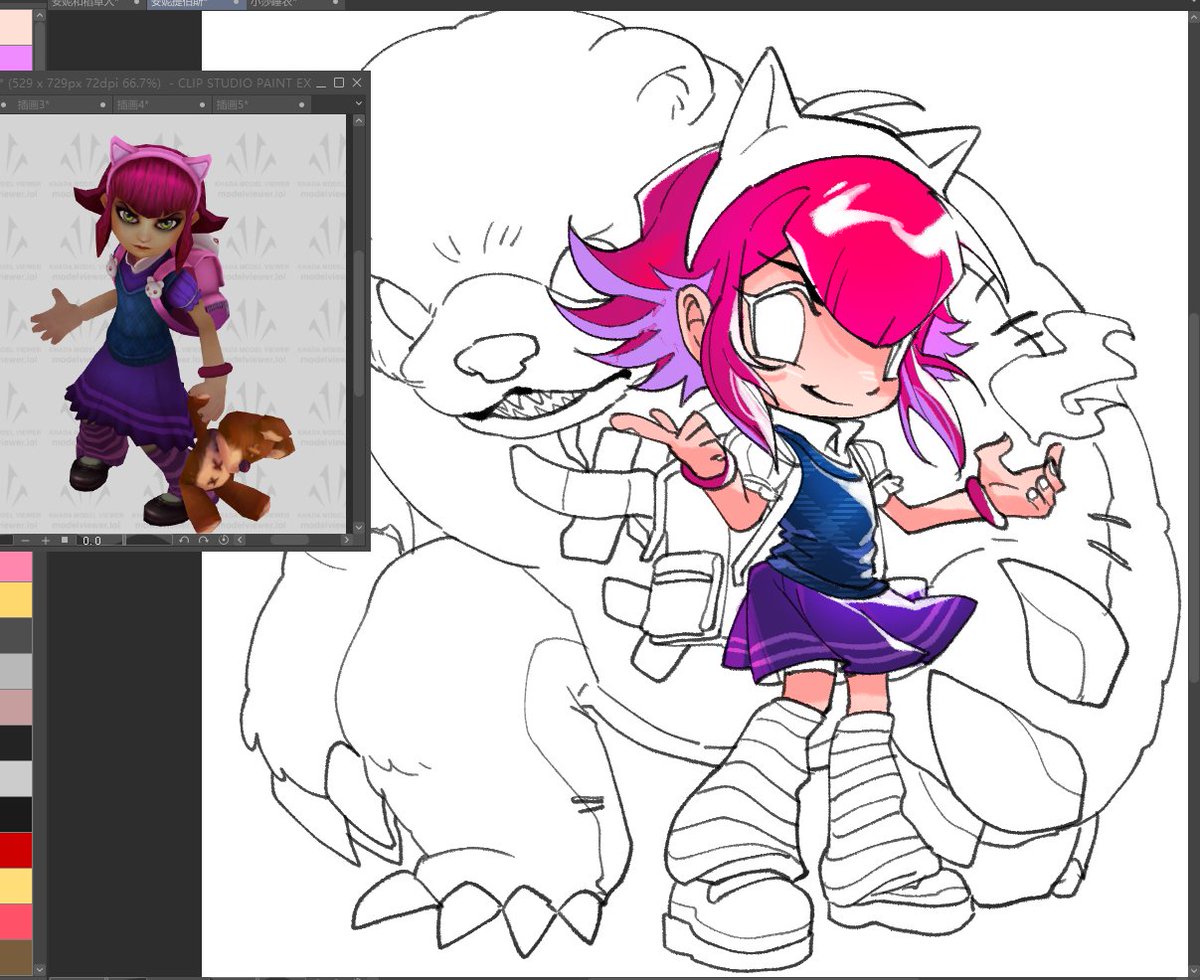
Task: Click the fit-to-screen square icon
Action: click(x=65, y=540)
